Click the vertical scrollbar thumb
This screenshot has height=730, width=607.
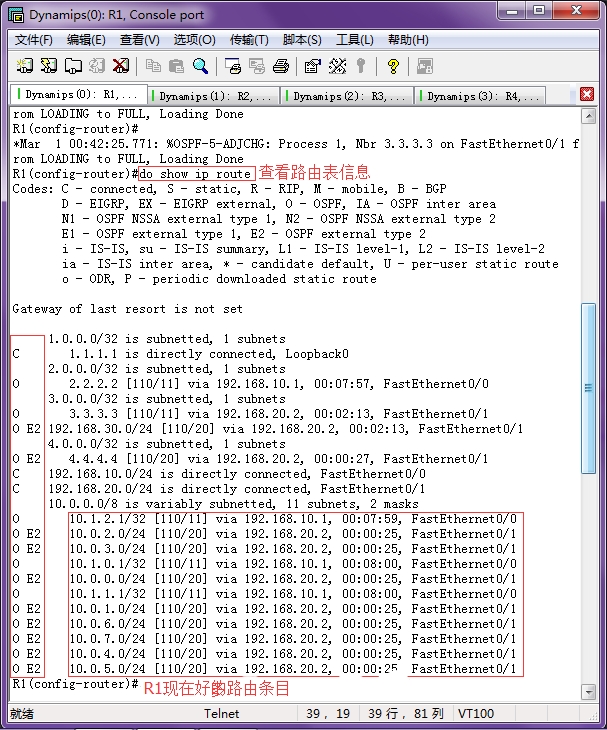[x=588, y=388]
